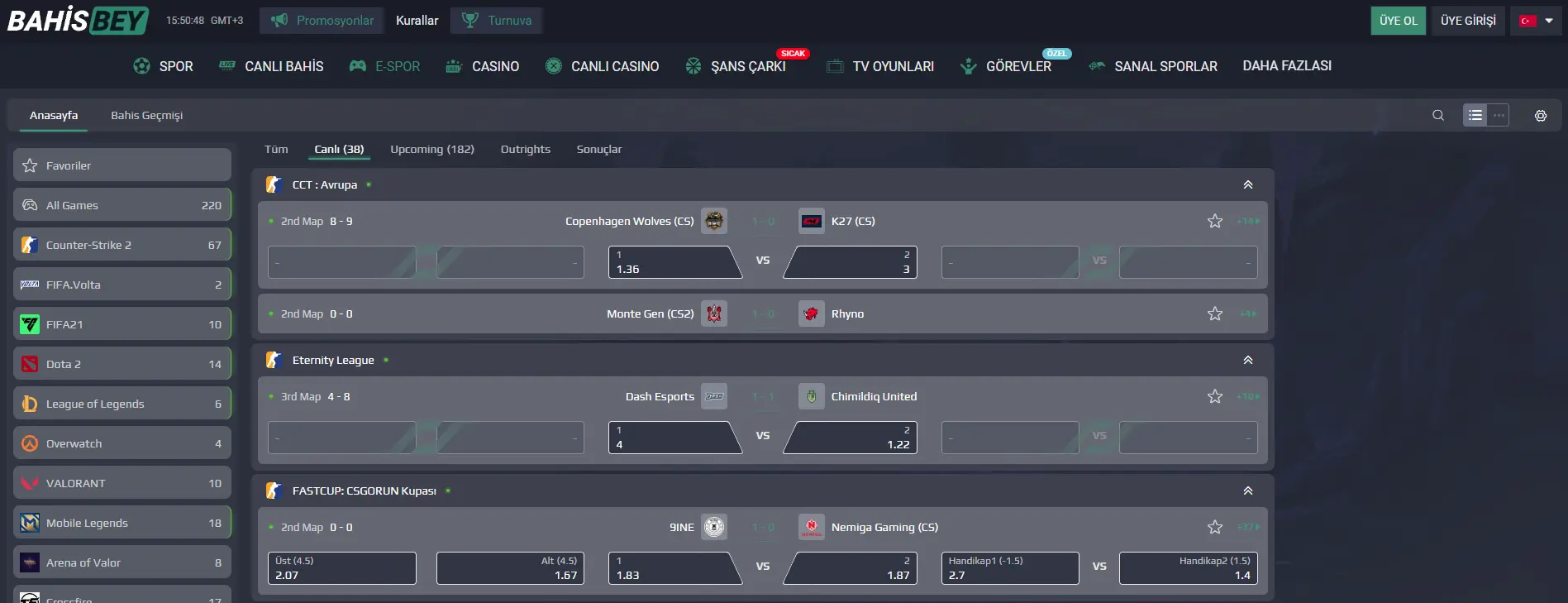Image resolution: width=1568 pixels, height=603 pixels.
Task: Collapse the FASTCUP: CSGORUN Kupası section
Action: tap(1248, 491)
